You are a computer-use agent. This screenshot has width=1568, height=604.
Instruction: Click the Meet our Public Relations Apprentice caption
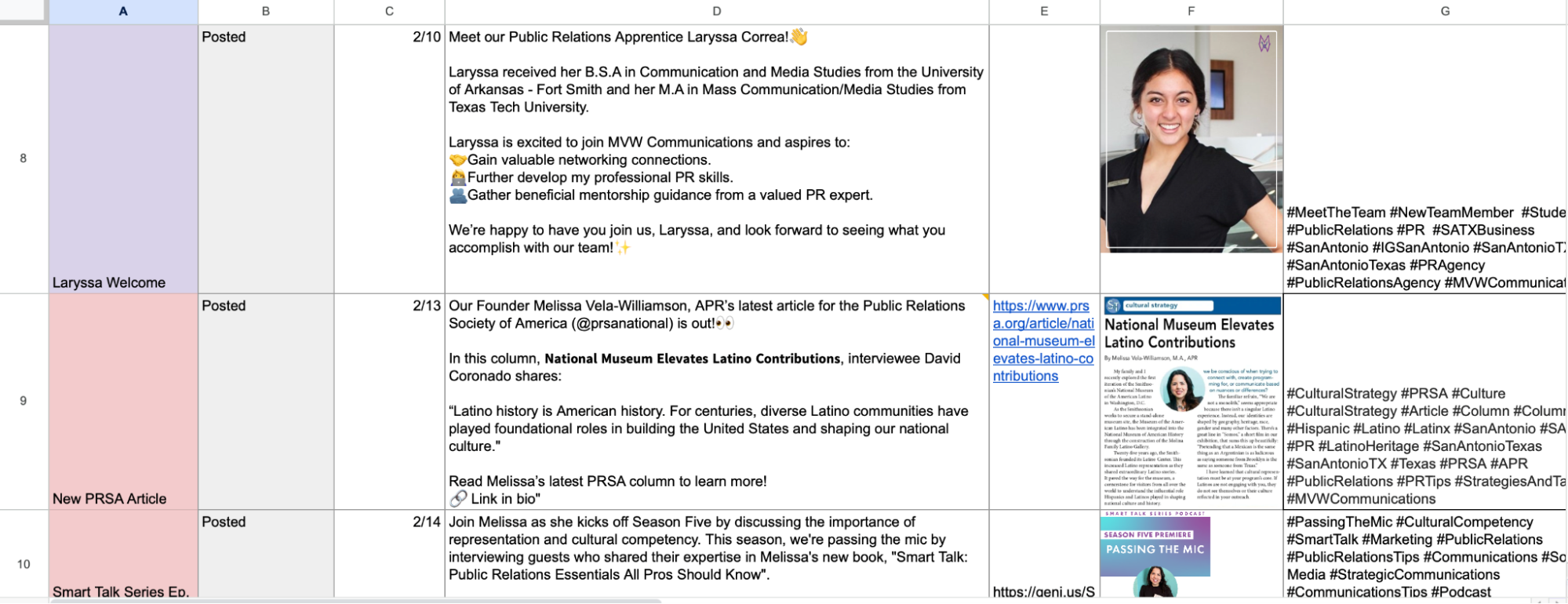(717, 158)
